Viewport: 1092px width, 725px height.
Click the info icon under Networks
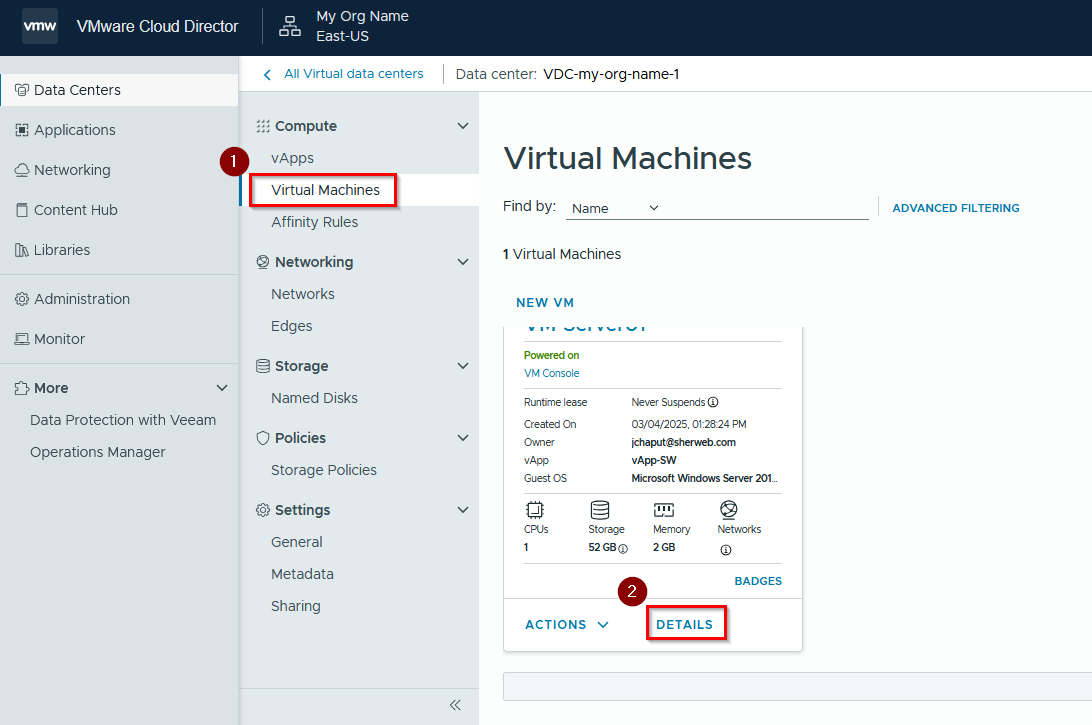pos(726,550)
